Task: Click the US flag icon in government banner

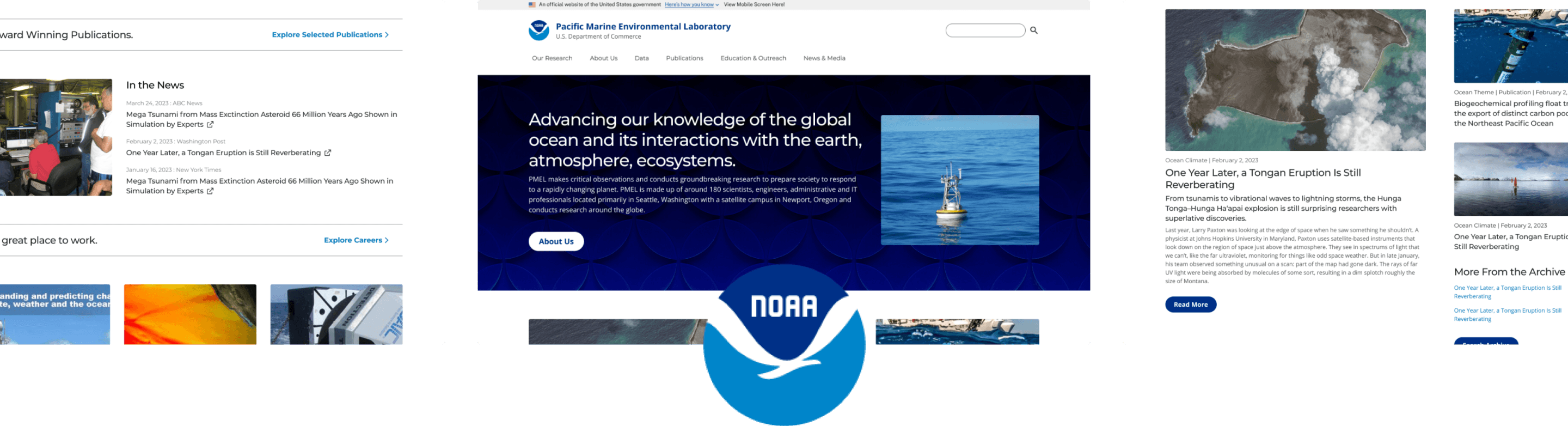Action: [x=532, y=5]
